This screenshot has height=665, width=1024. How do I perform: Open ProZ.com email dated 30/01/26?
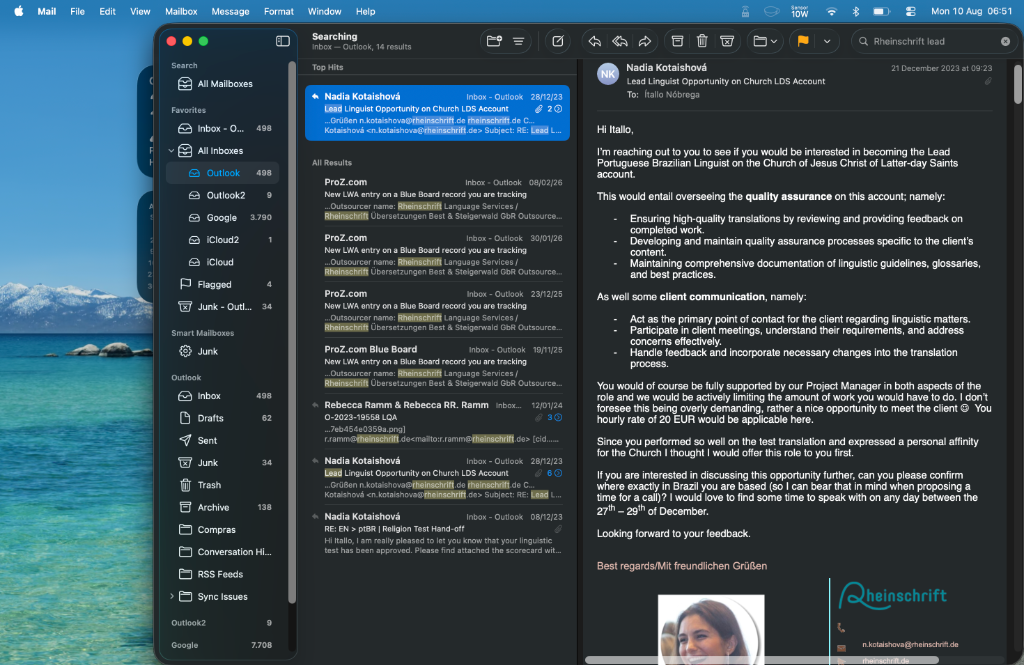coord(438,254)
